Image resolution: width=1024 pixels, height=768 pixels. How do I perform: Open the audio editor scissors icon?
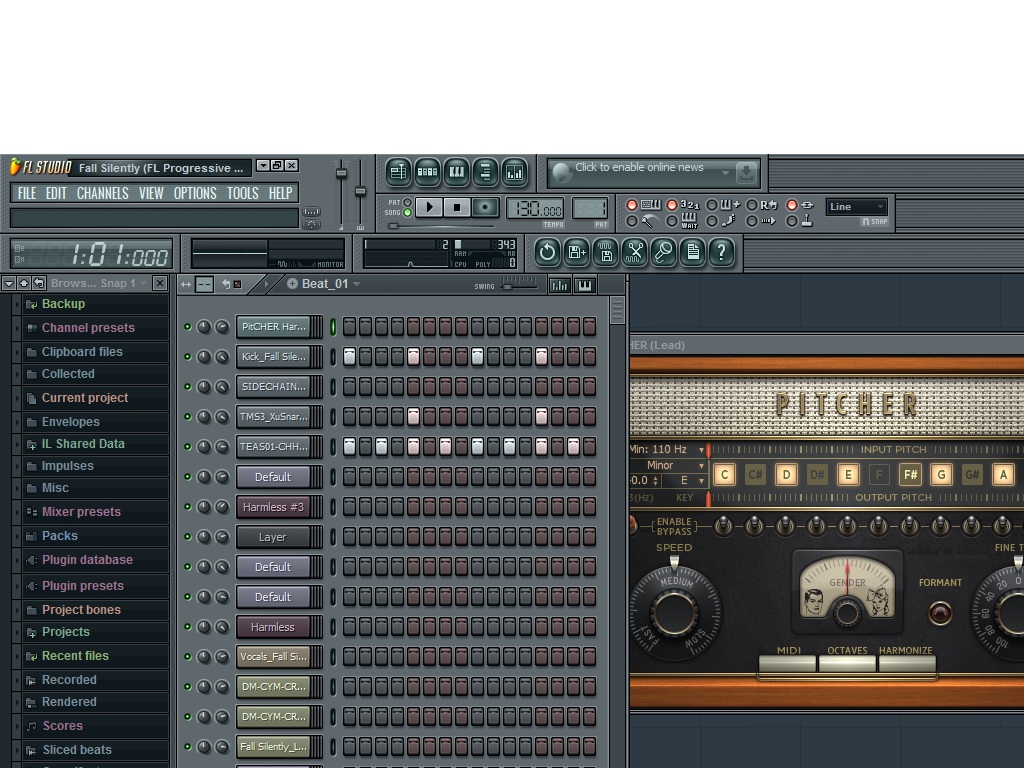pyautogui.click(x=634, y=252)
